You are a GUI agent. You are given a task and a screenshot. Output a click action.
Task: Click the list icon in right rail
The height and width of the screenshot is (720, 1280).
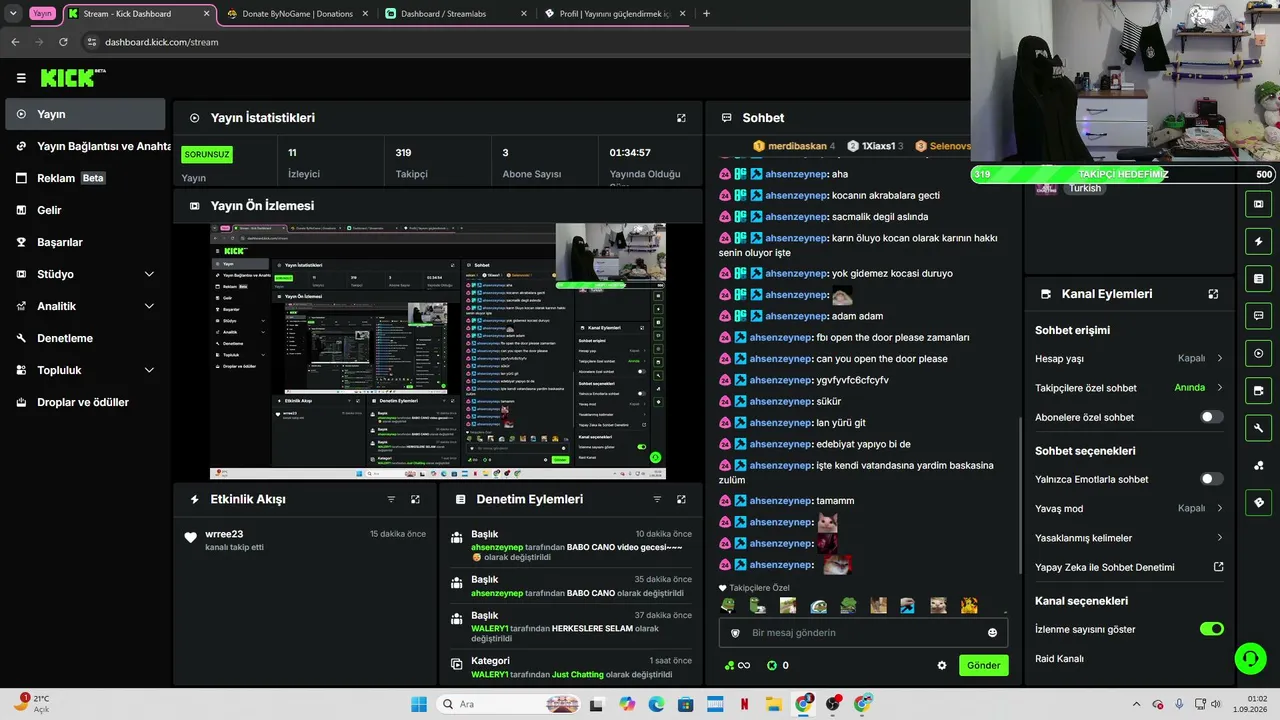pyautogui.click(x=1258, y=278)
